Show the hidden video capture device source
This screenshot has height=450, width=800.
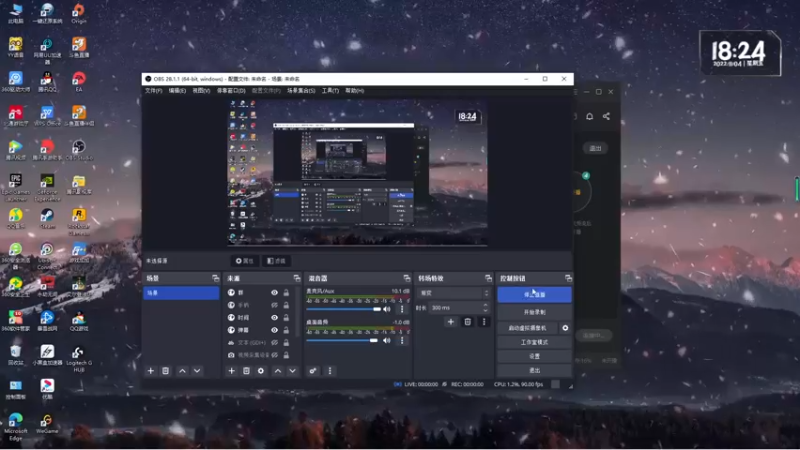274,355
